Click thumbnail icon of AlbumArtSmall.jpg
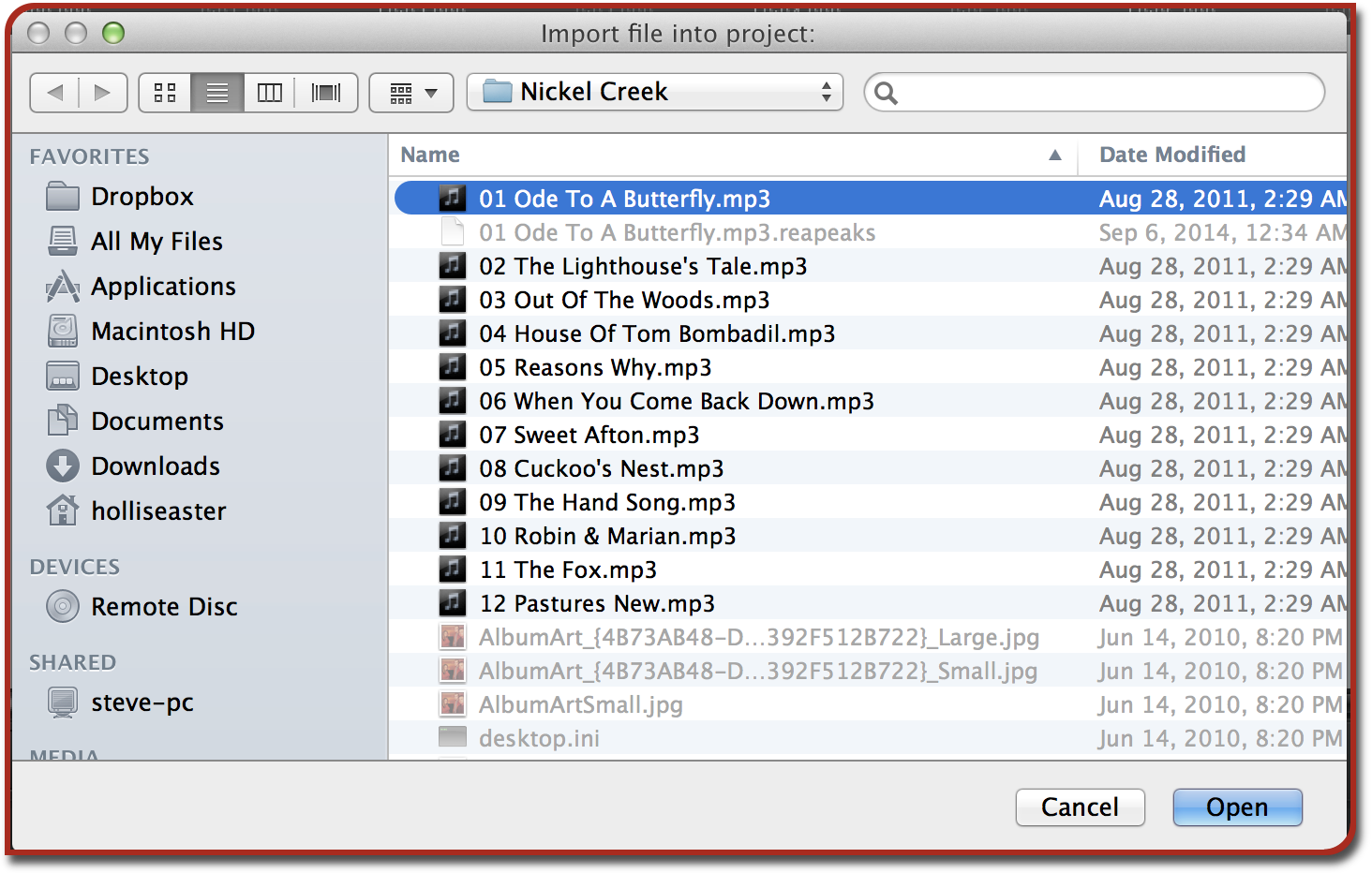The width and height of the screenshot is (1372, 873). 453,703
